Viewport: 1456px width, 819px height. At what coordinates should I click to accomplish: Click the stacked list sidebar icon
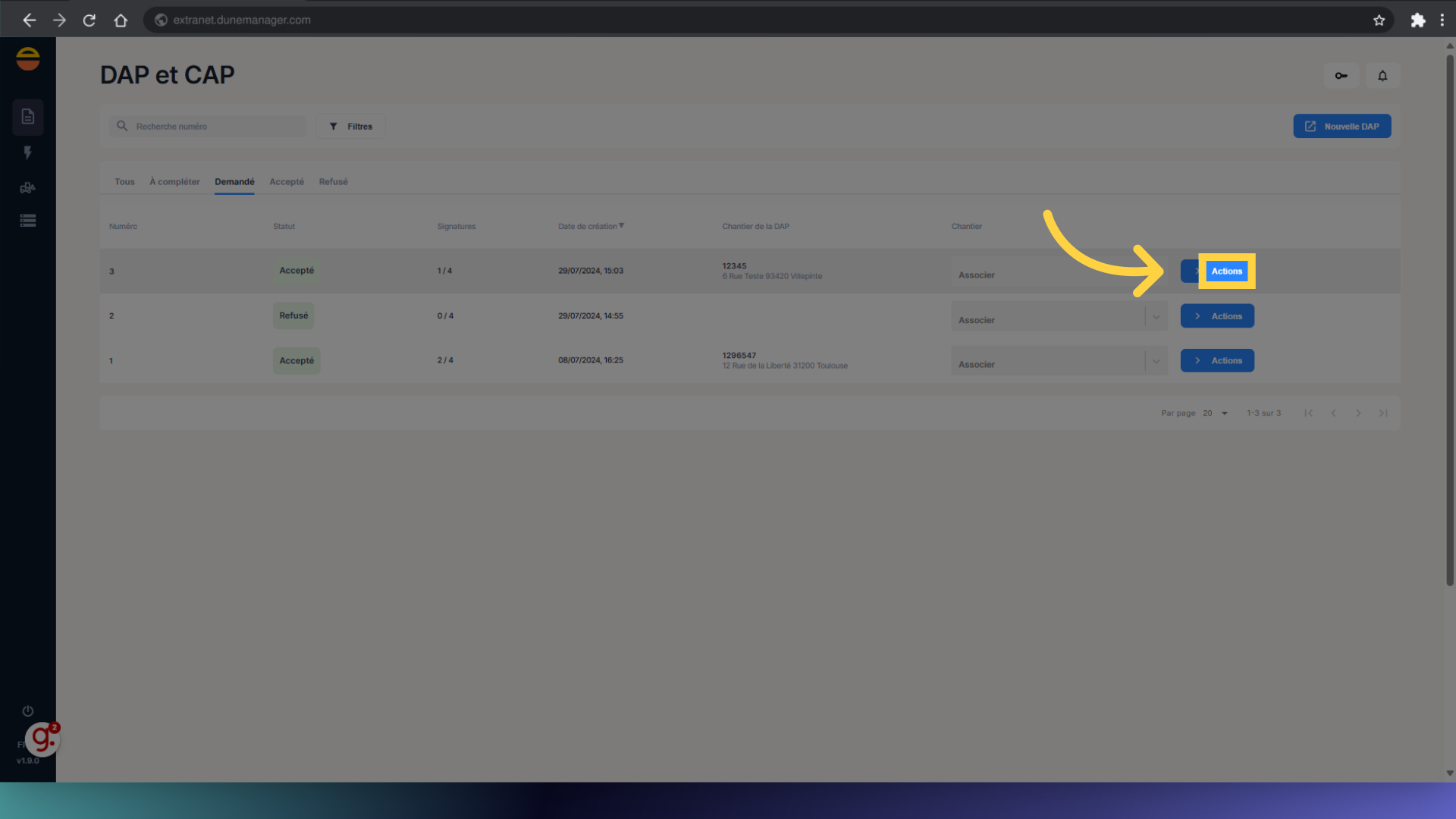[28, 221]
